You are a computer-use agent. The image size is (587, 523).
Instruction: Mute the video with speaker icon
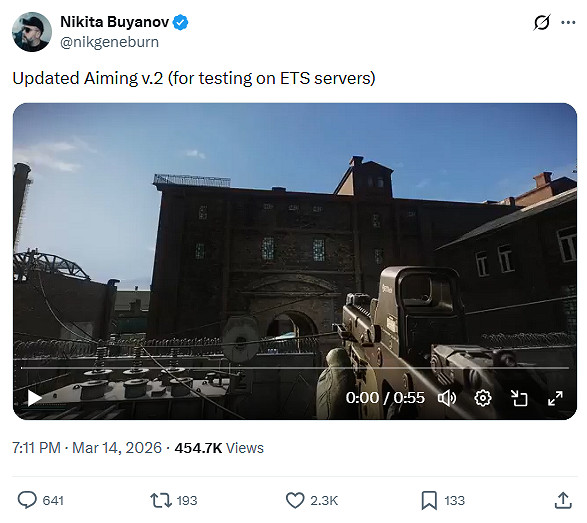click(x=447, y=398)
